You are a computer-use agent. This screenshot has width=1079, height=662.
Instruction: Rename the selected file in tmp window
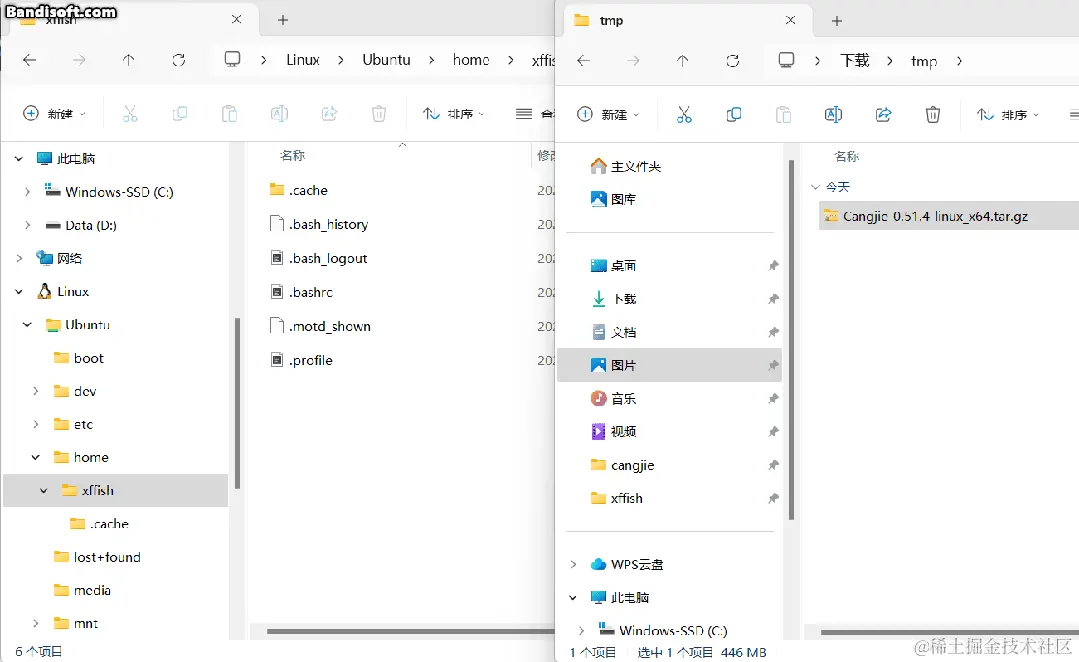833,114
